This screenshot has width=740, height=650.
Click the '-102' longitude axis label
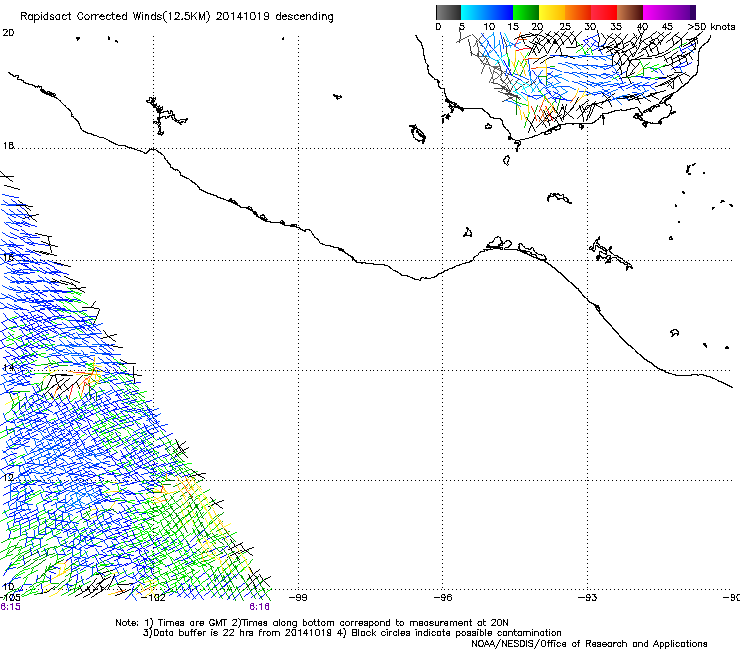click(153, 598)
